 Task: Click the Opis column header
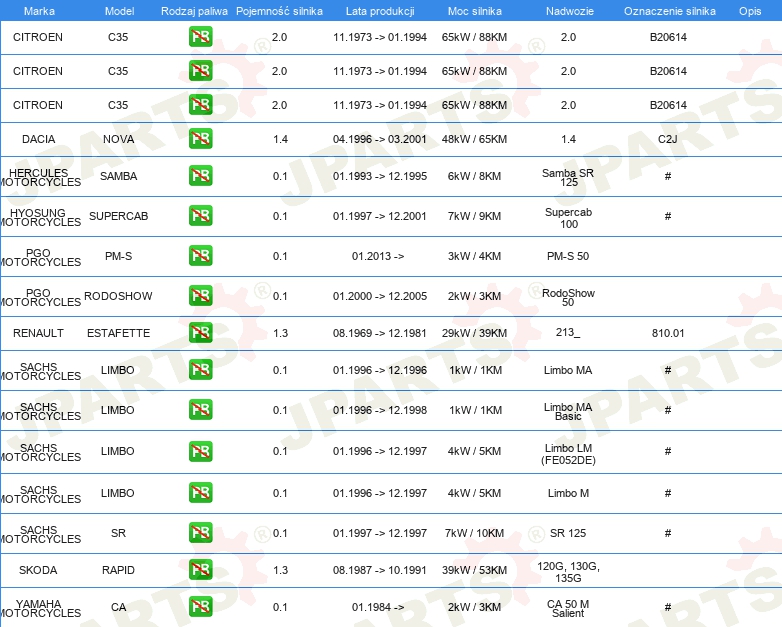coord(750,11)
